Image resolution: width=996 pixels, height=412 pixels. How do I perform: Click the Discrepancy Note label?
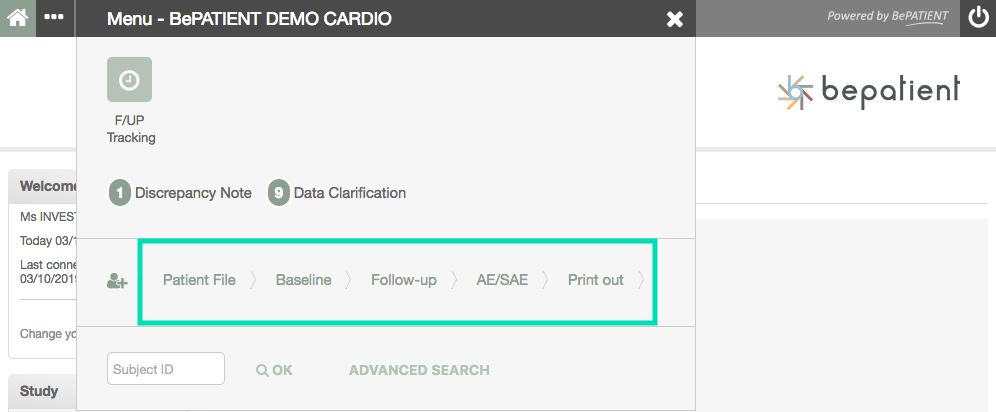[193, 193]
